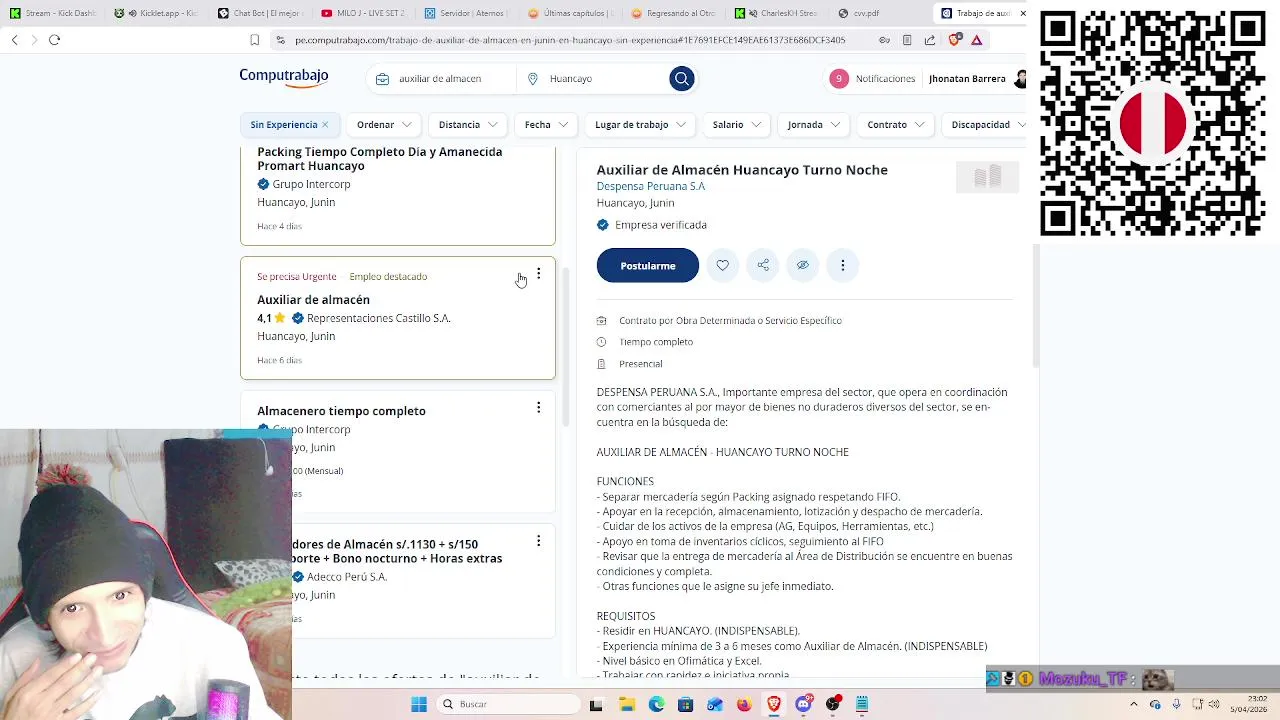The image size is (1280, 720).
Task: Open options menu on Auxiliar de almacén card
Action: click(x=538, y=273)
